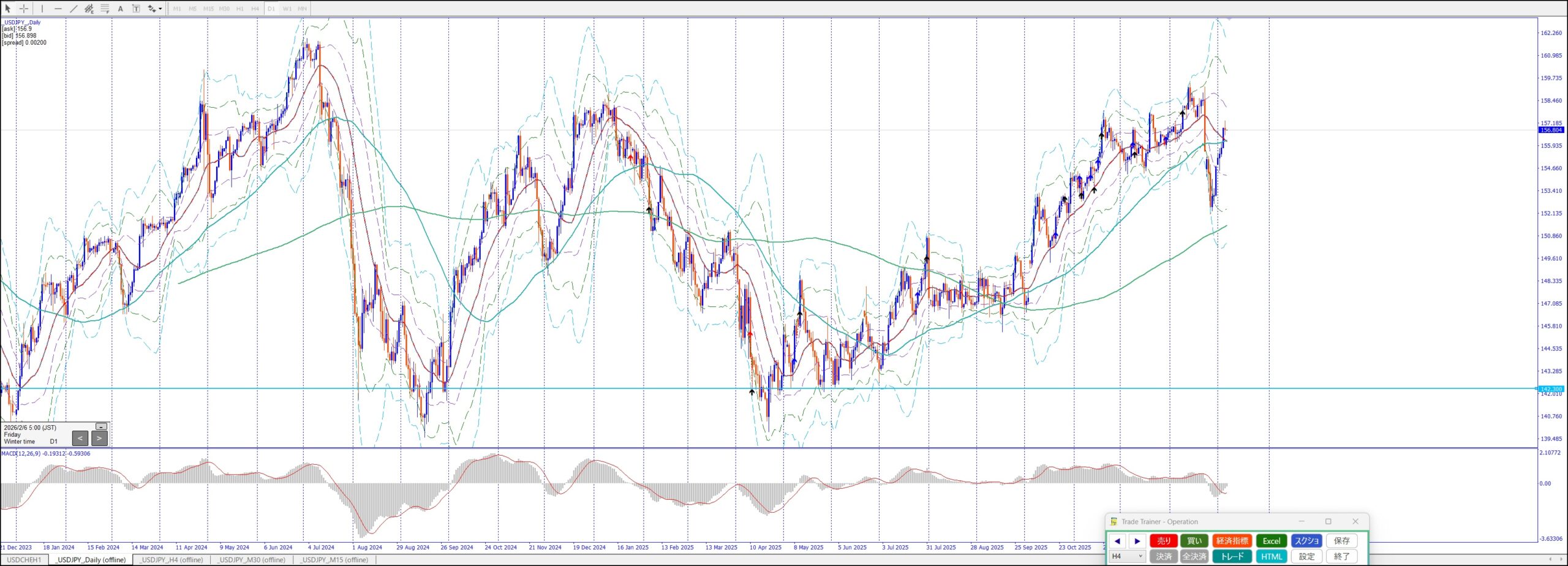Select the trendline drawing tool
The height and width of the screenshot is (566, 1568).
point(73,9)
